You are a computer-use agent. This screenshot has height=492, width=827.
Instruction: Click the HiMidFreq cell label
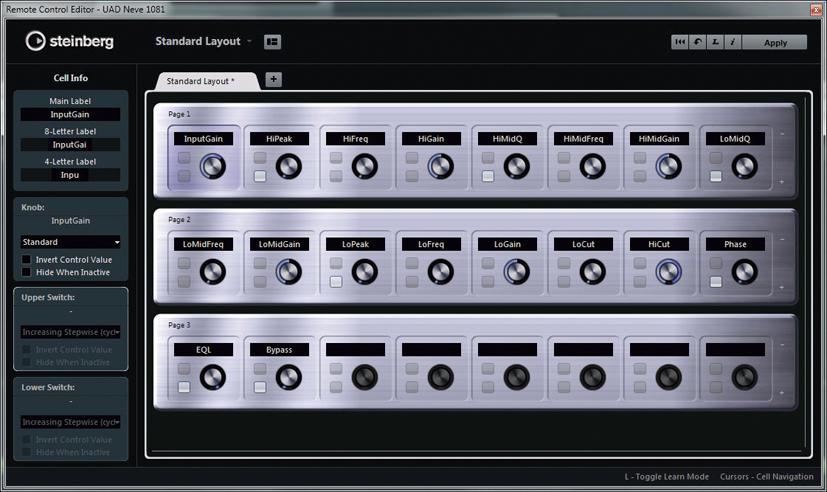583,139
